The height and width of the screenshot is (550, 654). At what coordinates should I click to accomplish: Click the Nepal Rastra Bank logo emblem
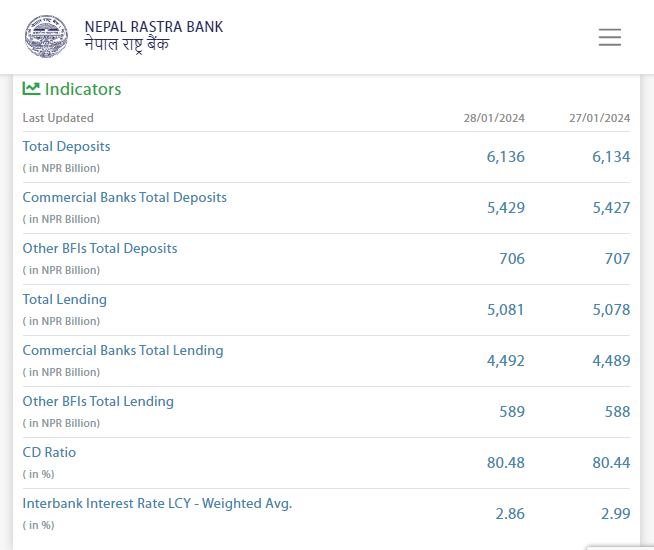pos(48,36)
